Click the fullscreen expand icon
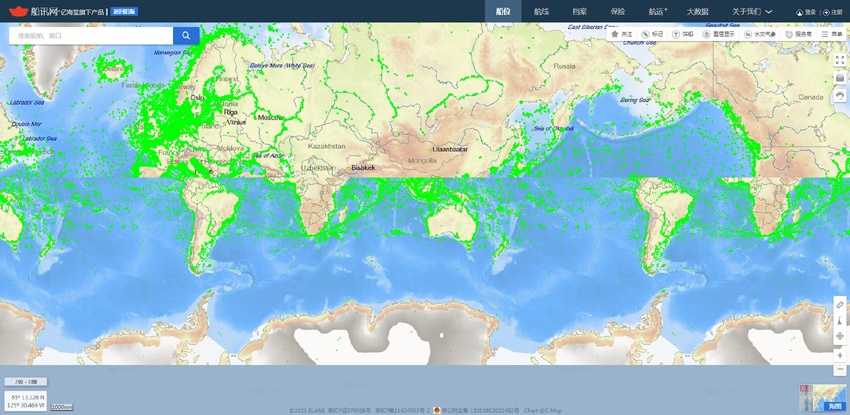850x415 pixels. click(x=840, y=60)
